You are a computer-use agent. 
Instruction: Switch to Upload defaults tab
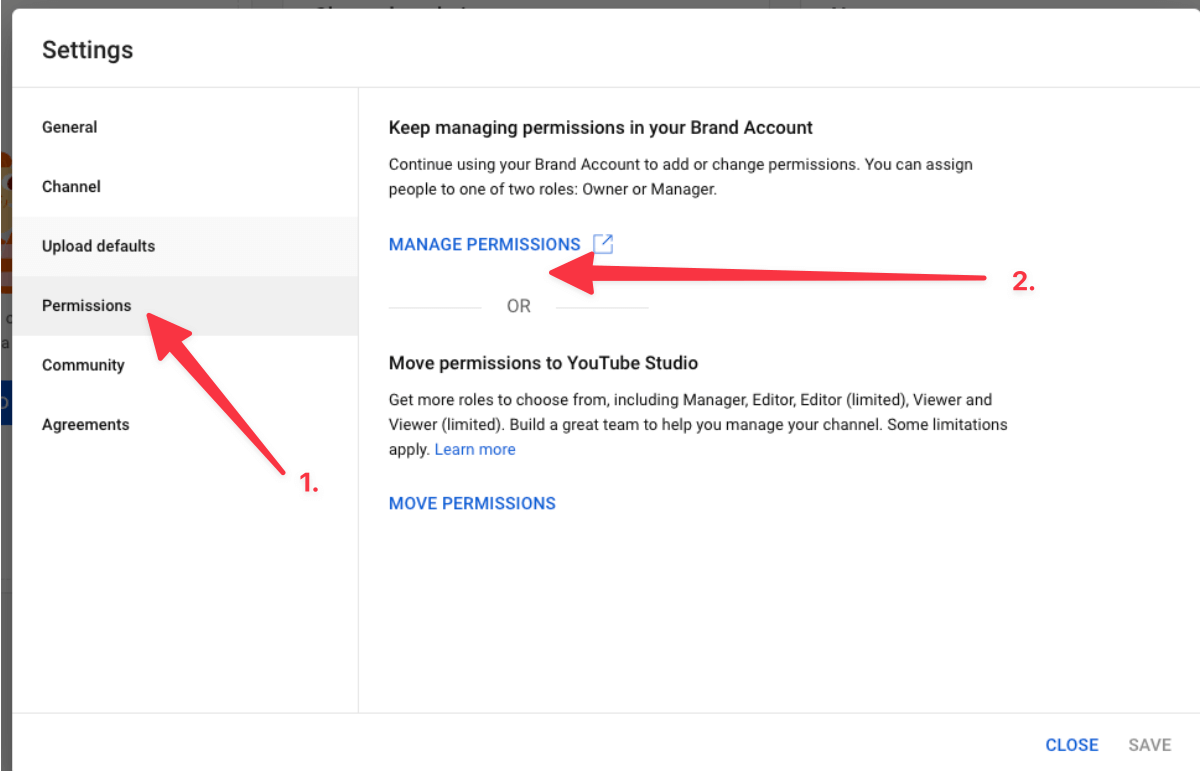click(x=185, y=246)
